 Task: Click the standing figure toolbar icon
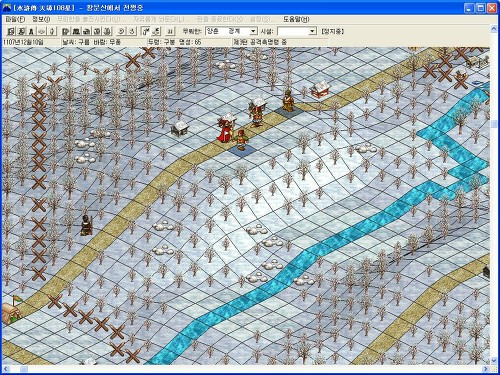31,31
